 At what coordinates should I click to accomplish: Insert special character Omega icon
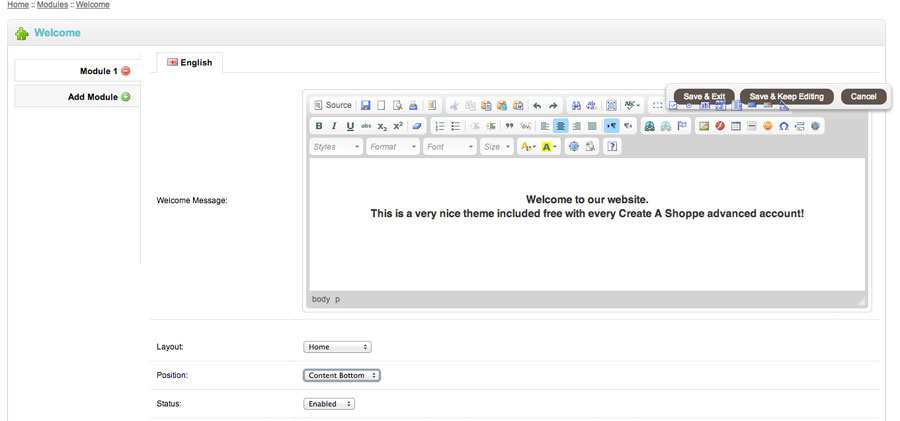pyautogui.click(x=783, y=126)
